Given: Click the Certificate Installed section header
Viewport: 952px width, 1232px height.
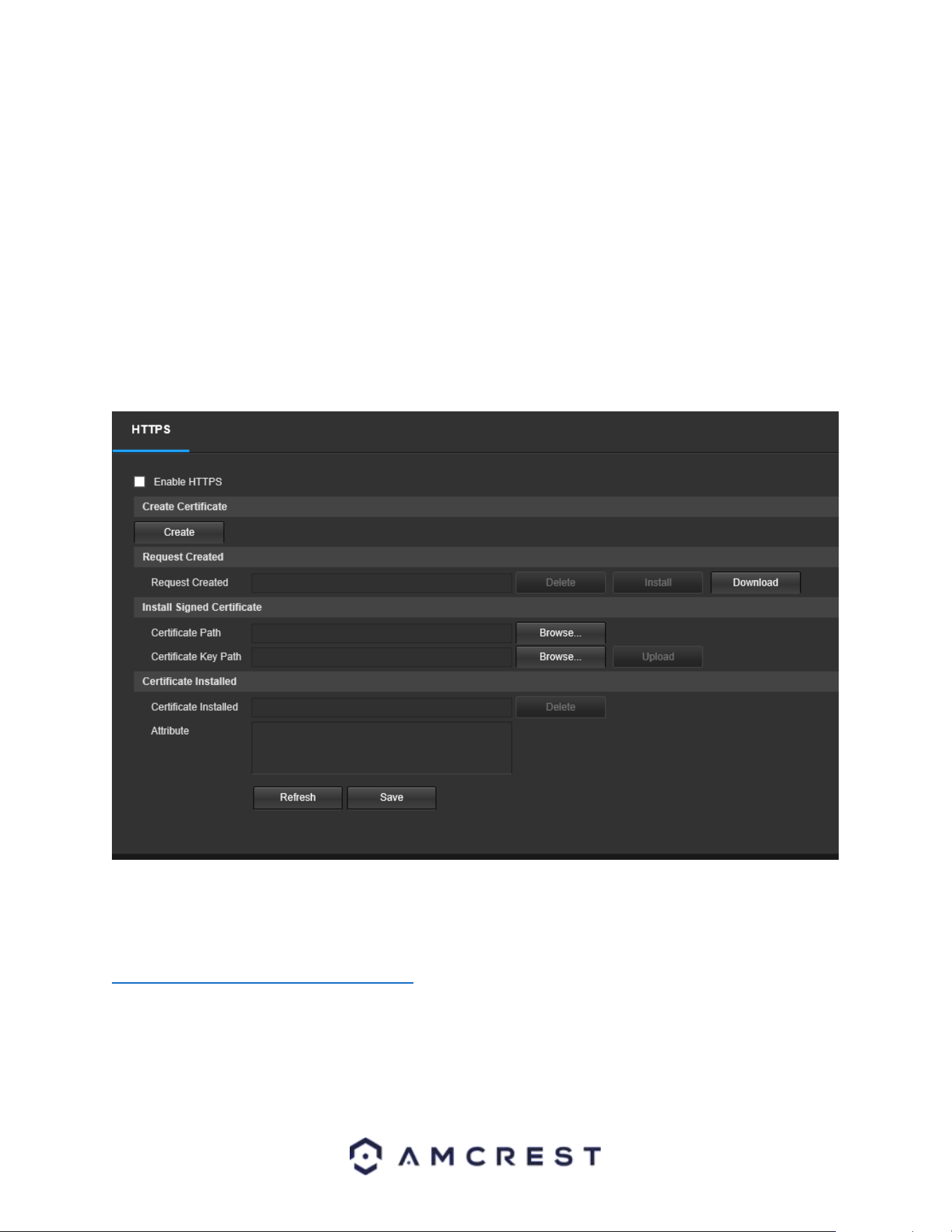Looking at the screenshot, I should pyautogui.click(x=486, y=681).
